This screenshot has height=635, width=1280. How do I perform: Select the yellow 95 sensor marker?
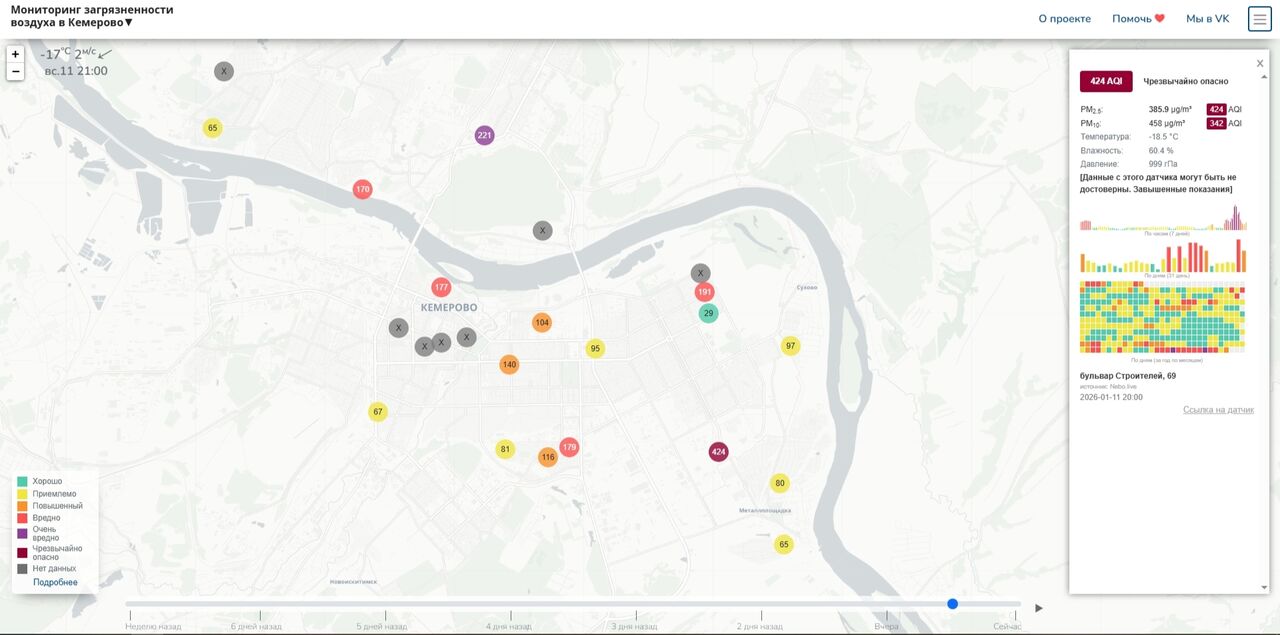click(595, 348)
